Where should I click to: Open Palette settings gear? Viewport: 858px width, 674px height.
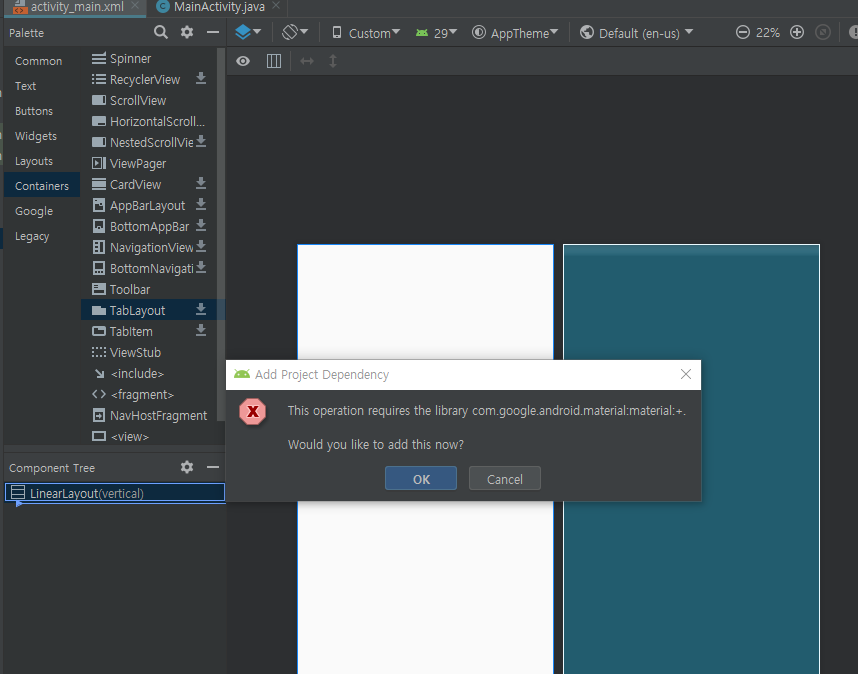click(x=187, y=32)
